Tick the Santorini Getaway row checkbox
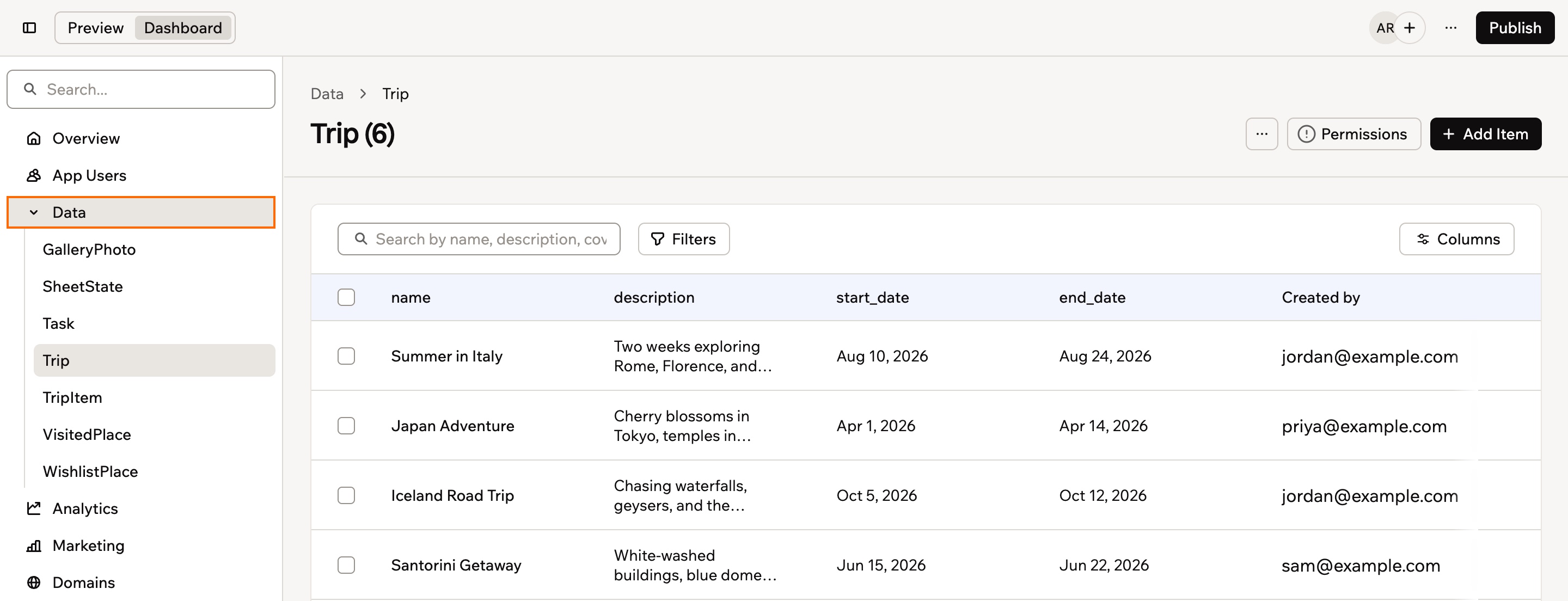 346,565
